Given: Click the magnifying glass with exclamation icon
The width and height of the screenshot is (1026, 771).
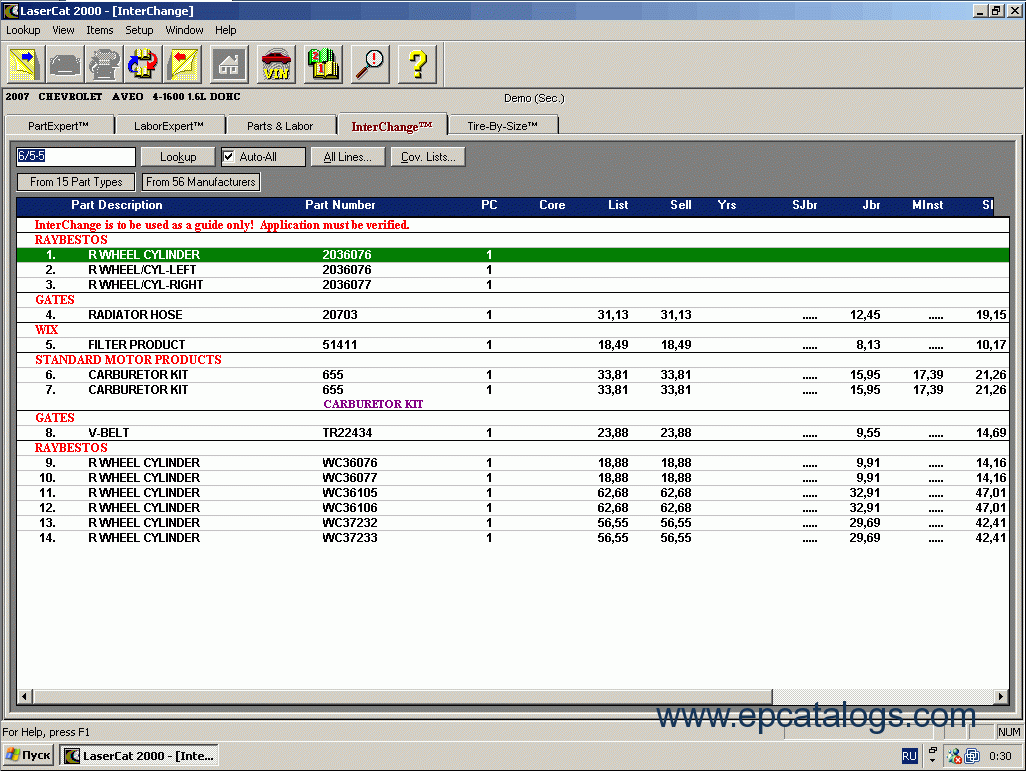Looking at the screenshot, I should (x=370, y=64).
